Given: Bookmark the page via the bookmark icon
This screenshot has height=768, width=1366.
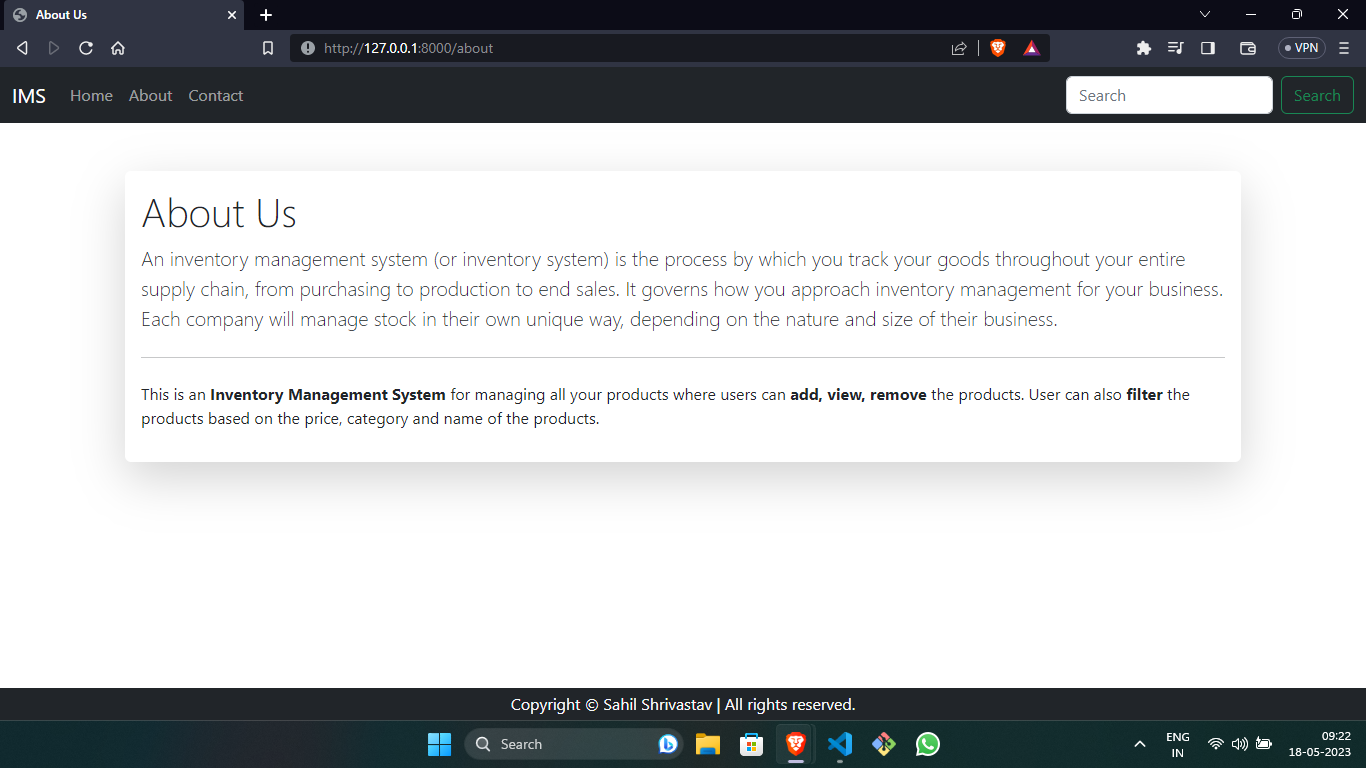Looking at the screenshot, I should [x=267, y=47].
